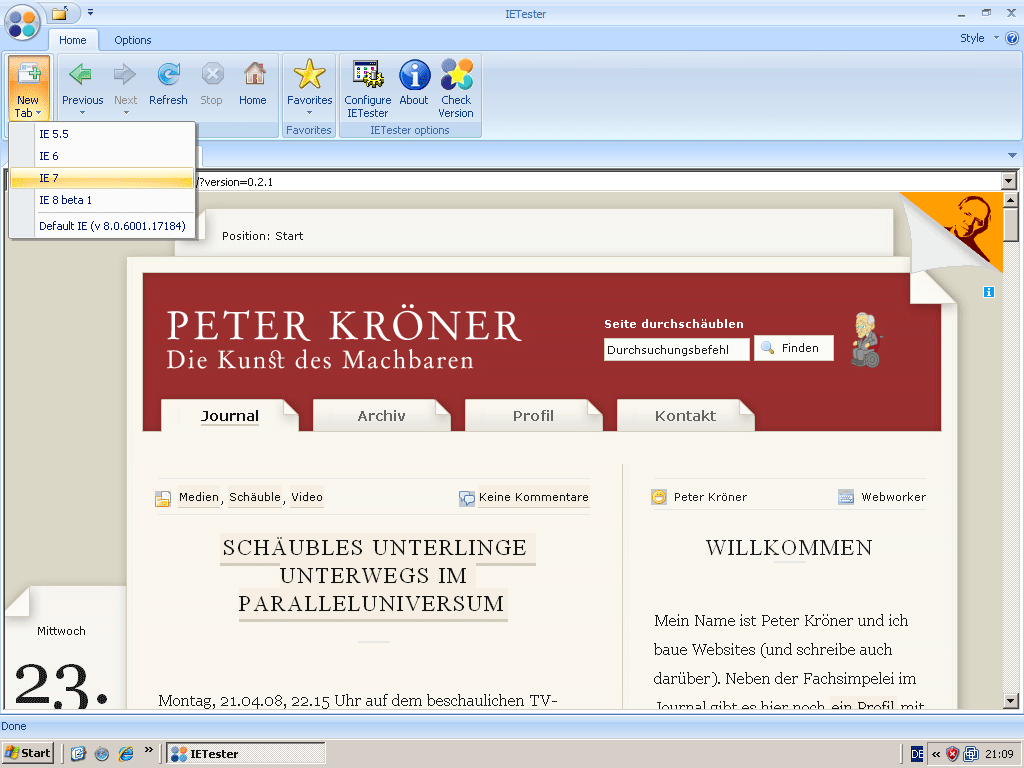Click the network tray icon
Viewport: 1024px width, 768px height.
970,754
